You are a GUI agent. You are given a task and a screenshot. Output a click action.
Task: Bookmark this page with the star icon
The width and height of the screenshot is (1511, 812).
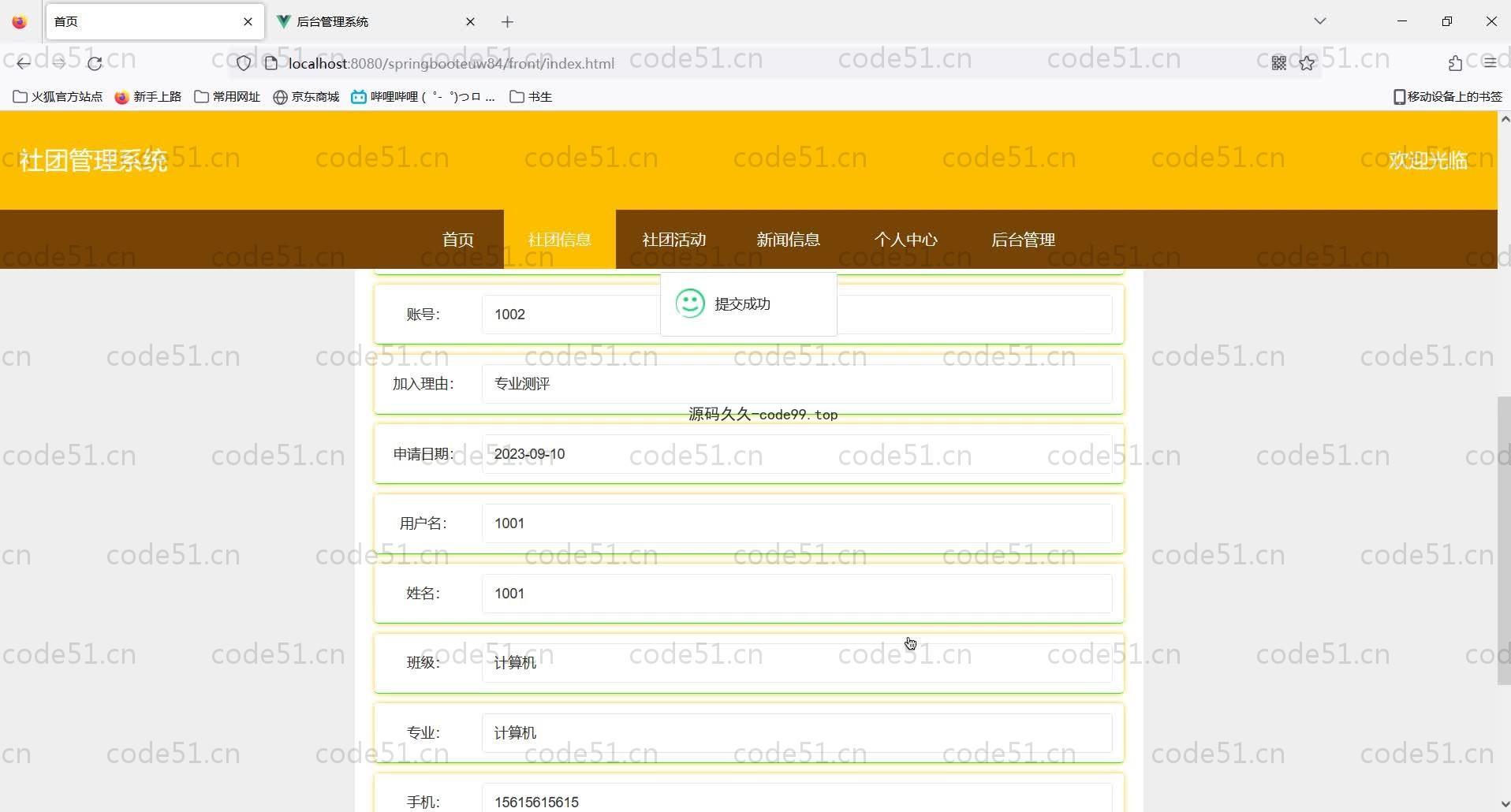point(1307,63)
